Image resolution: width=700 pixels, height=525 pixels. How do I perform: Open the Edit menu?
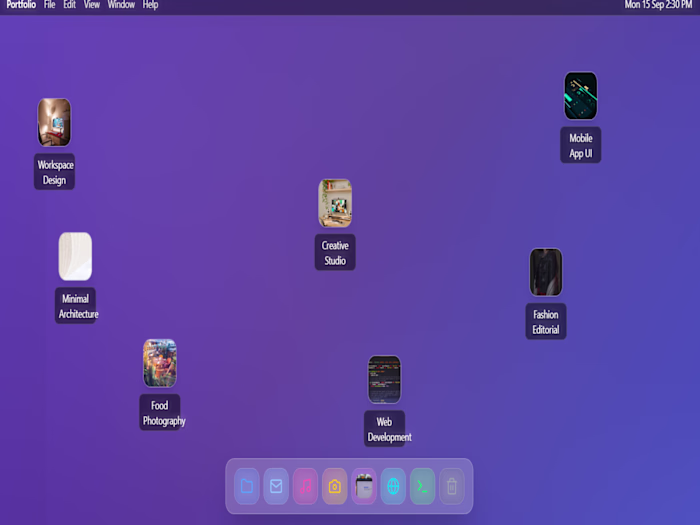(x=70, y=5)
